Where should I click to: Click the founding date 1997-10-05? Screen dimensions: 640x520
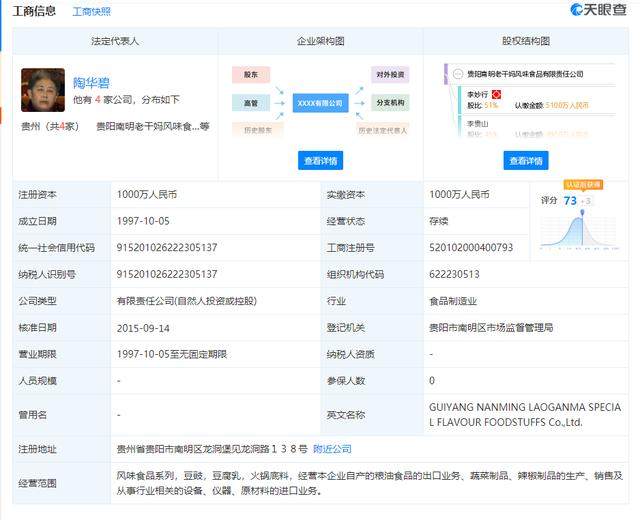tap(143, 221)
